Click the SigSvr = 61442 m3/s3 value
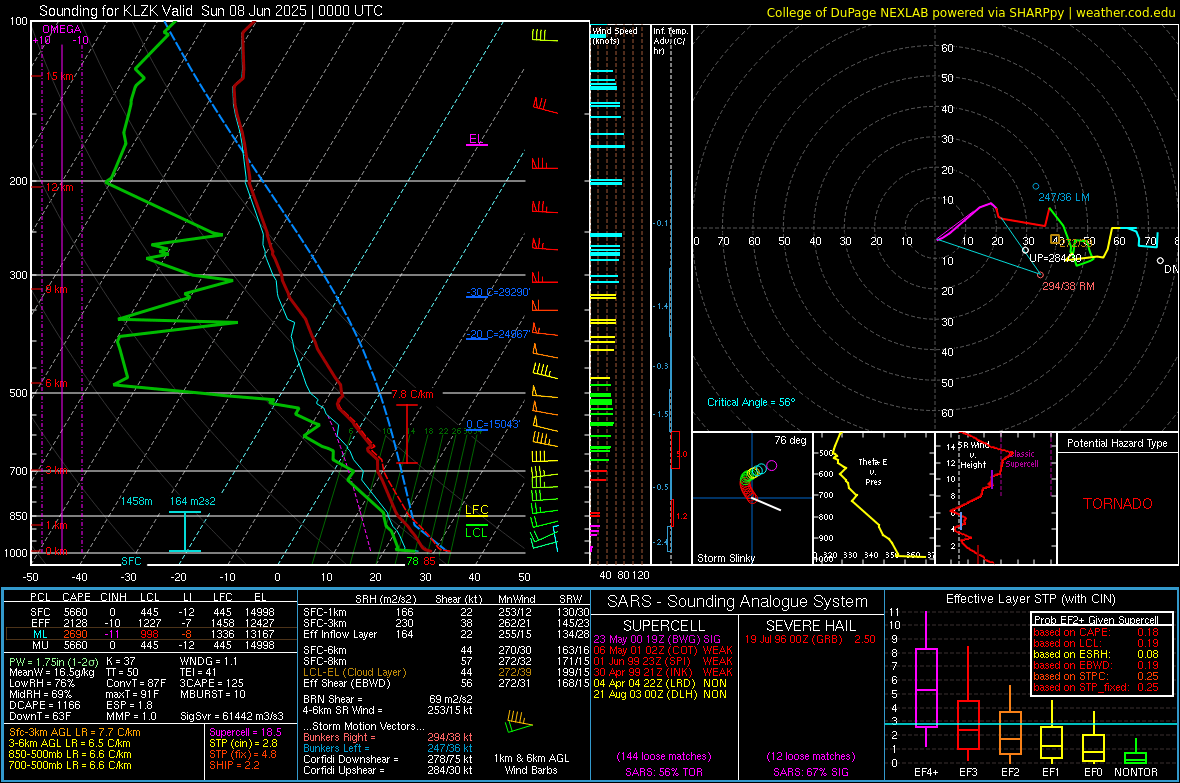Screen dimensions: 1180x783 (x=232, y=717)
